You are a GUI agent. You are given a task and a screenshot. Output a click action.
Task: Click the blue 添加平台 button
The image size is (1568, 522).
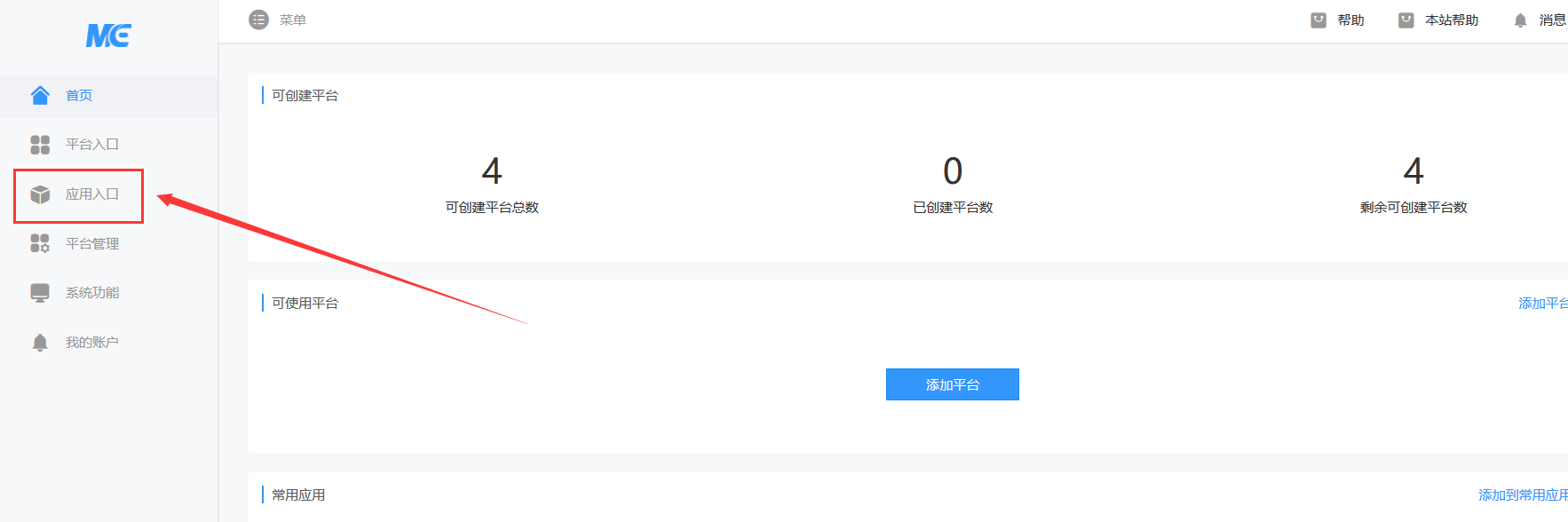[953, 384]
